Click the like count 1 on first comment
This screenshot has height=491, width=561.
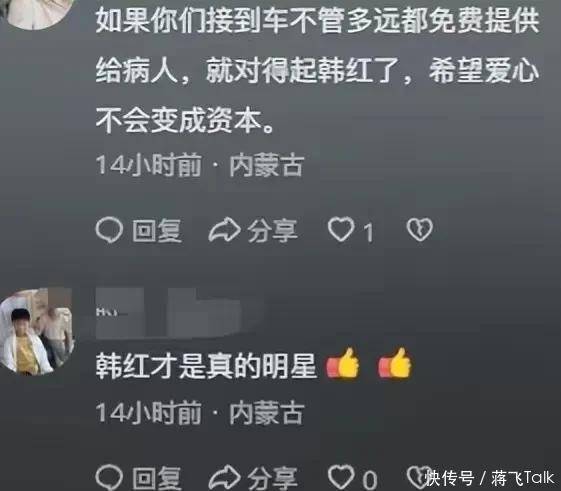click(x=368, y=232)
